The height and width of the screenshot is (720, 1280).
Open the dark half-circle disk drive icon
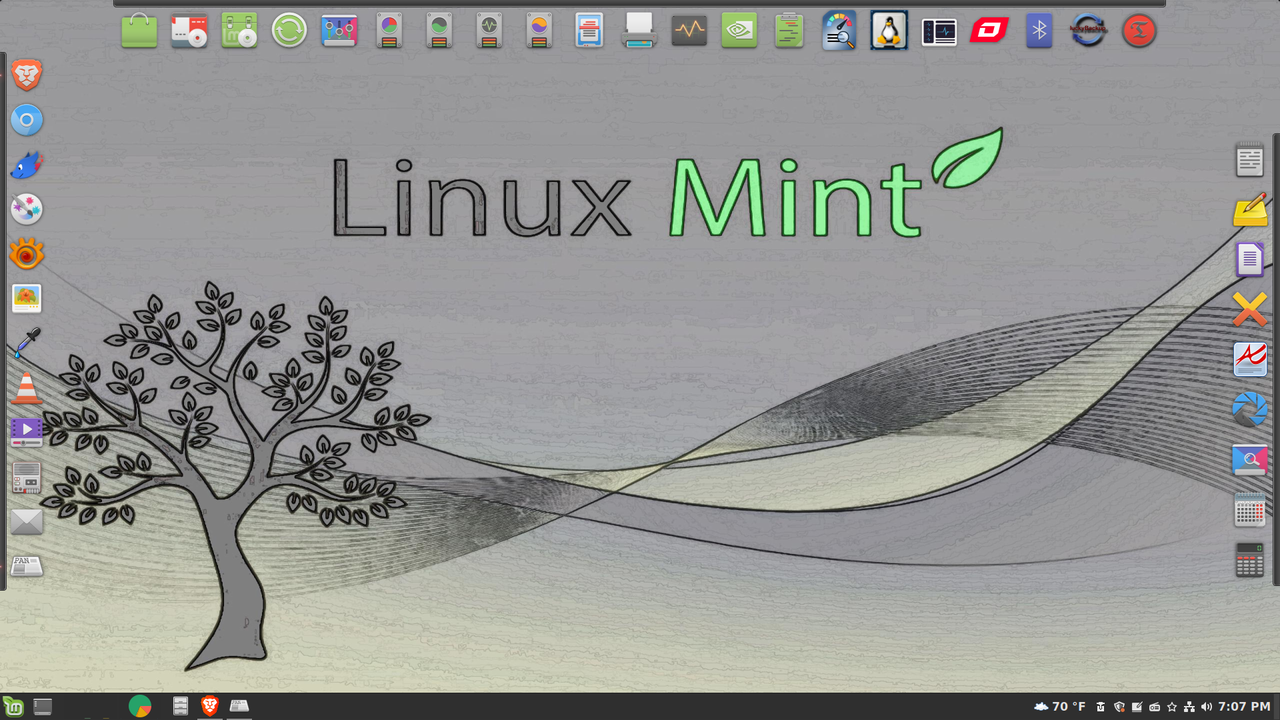tap(439, 31)
